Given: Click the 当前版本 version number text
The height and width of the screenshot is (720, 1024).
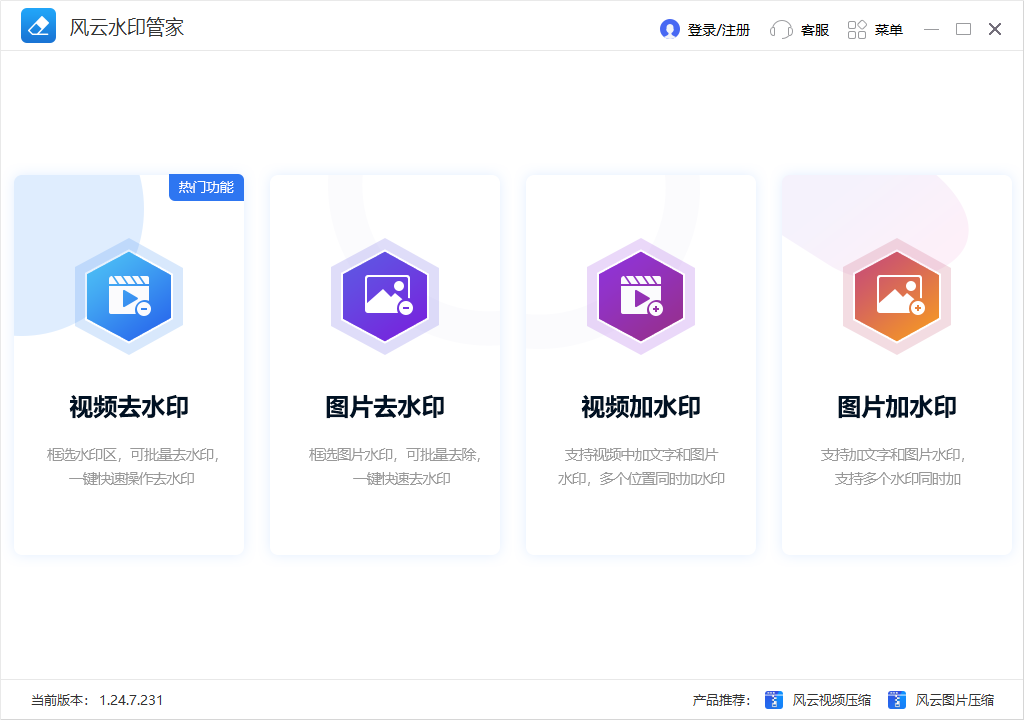Looking at the screenshot, I should point(131,700).
